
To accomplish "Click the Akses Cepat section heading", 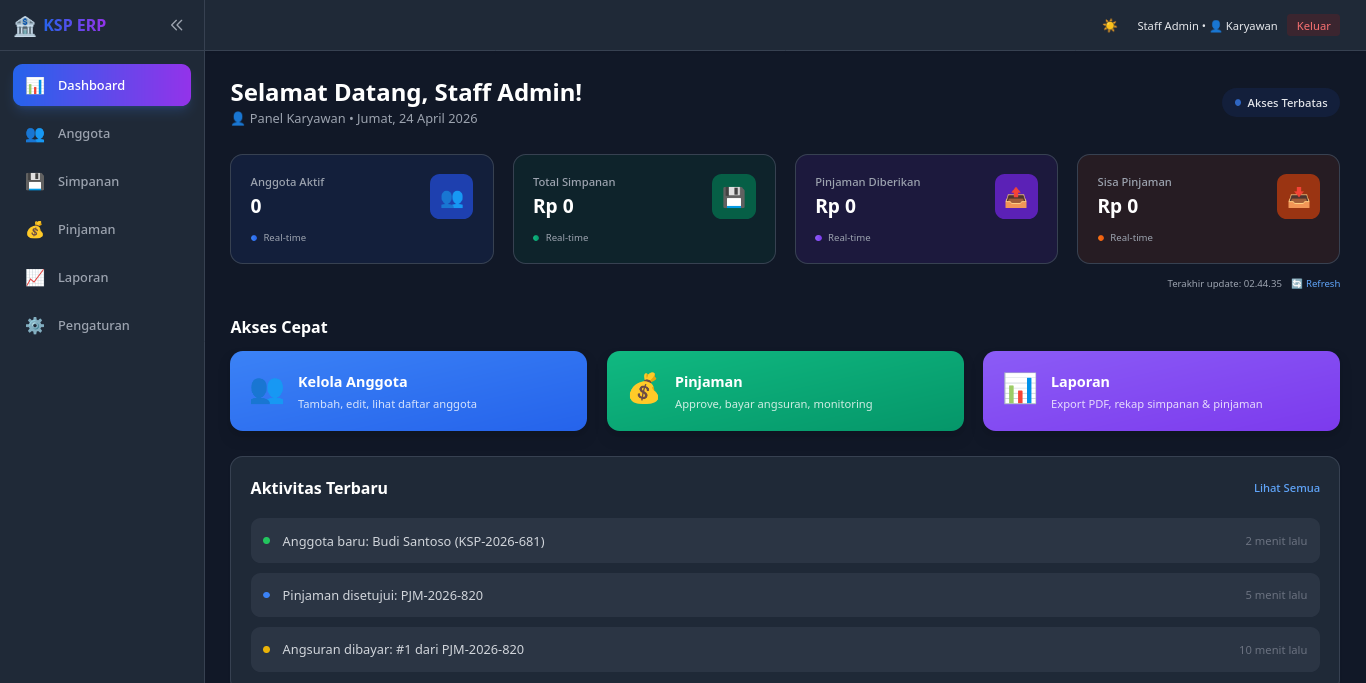I will (279, 327).
